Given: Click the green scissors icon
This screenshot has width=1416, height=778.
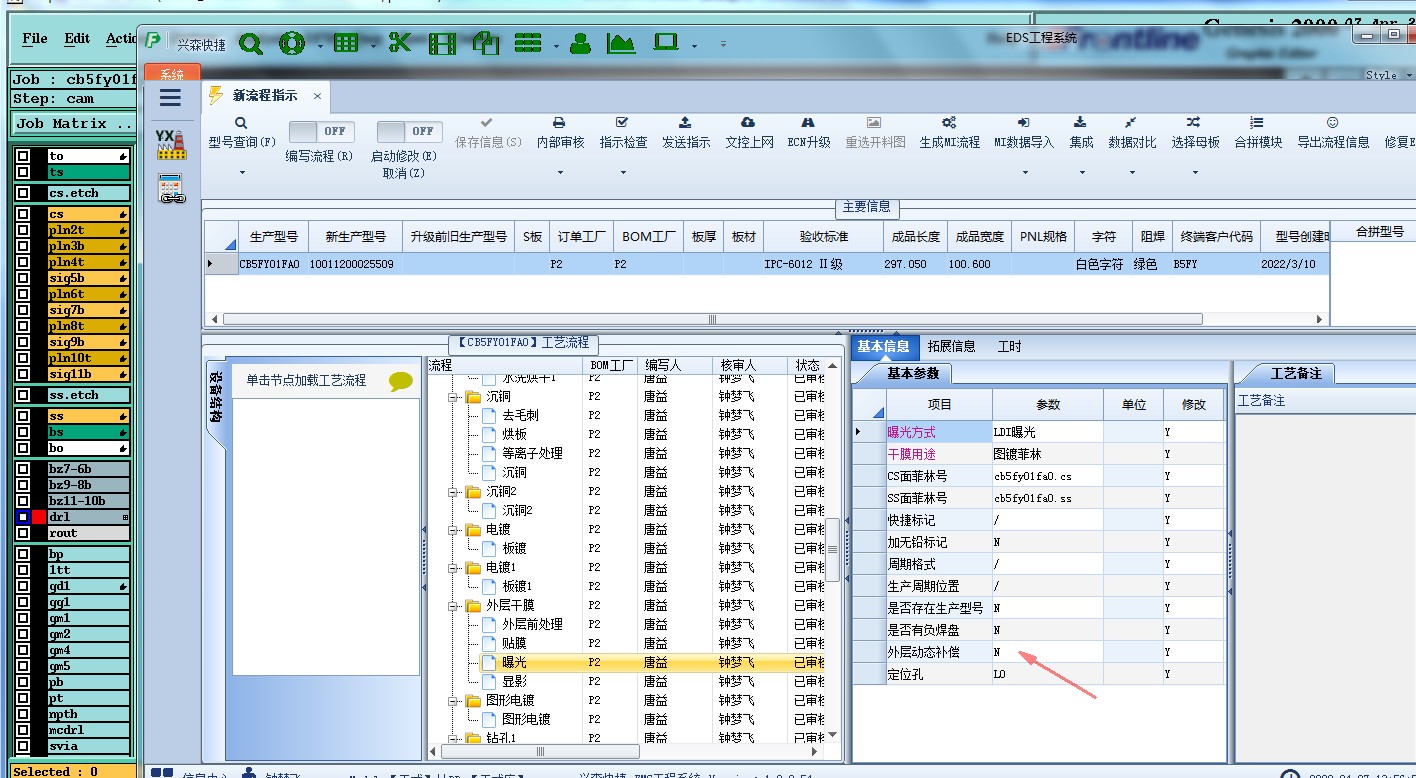Looking at the screenshot, I should point(400,43).
